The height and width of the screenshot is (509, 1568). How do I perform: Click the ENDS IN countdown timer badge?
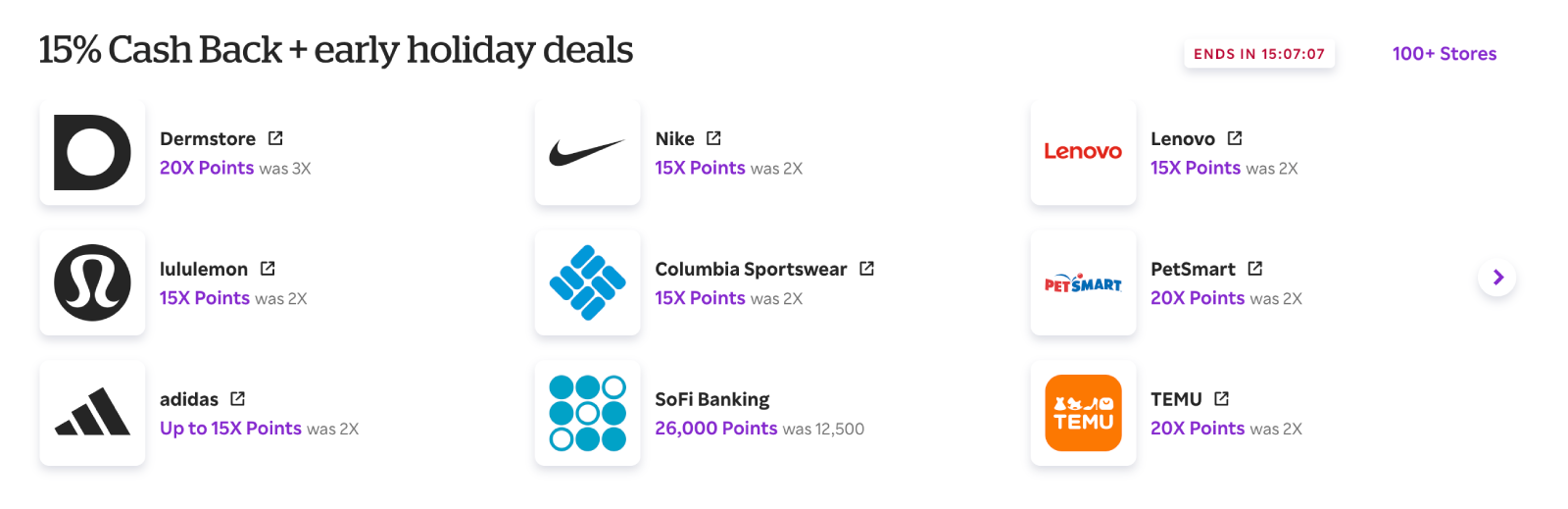tap(1258, 54)
